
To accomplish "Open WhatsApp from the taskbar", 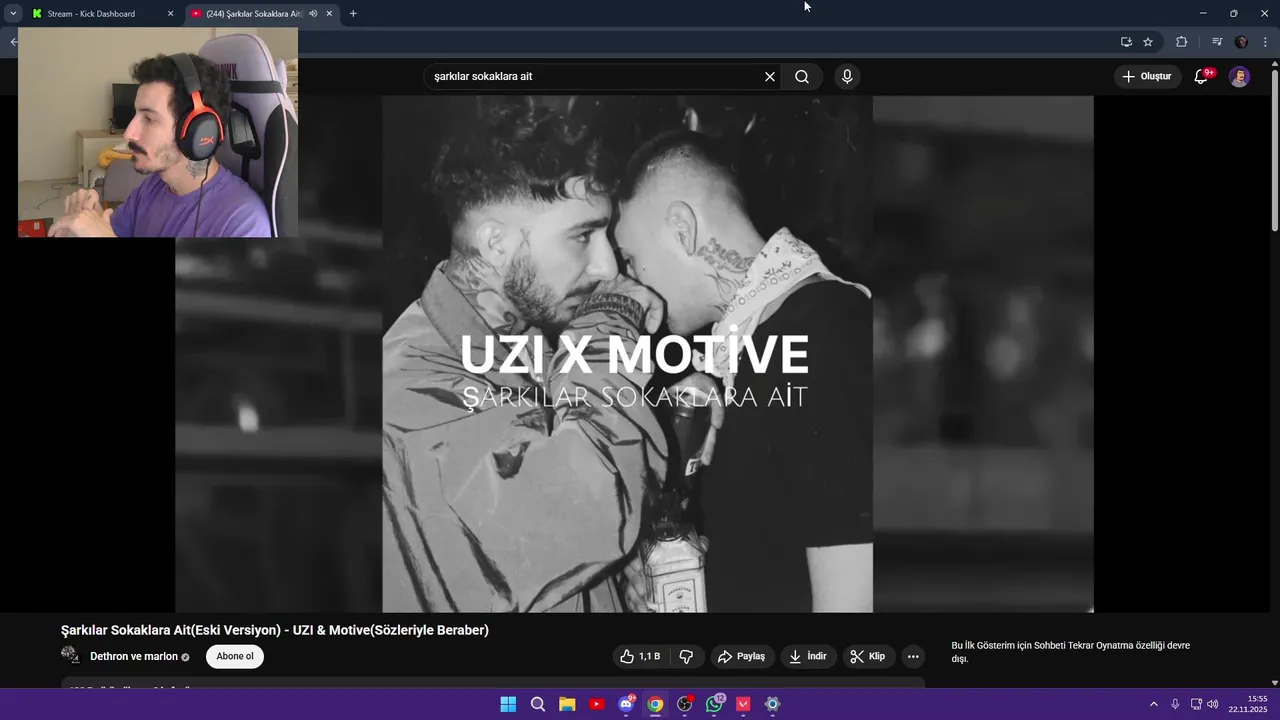I will pos(714,704).
